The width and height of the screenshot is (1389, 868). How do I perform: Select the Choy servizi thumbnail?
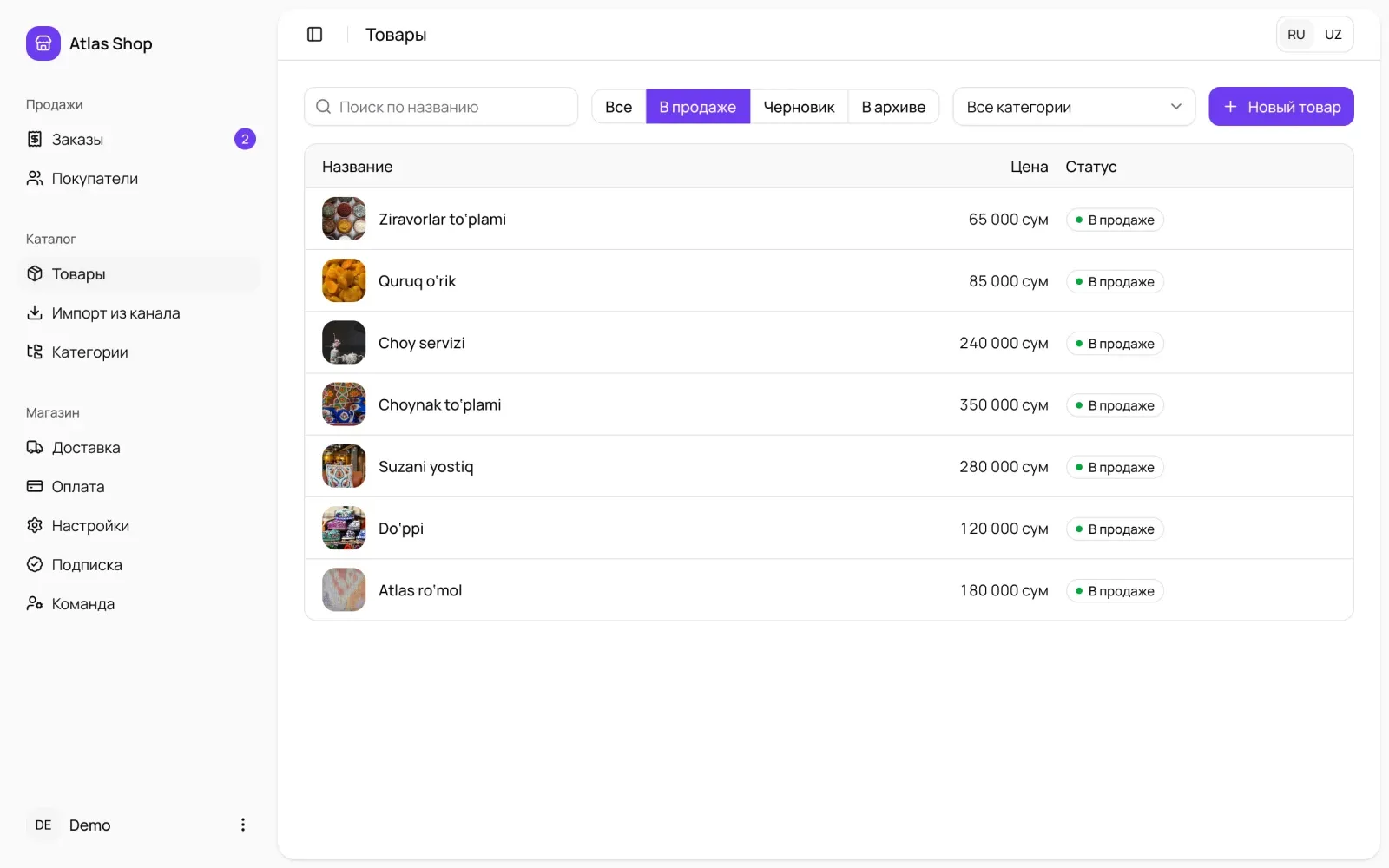(x=344, y=343)
